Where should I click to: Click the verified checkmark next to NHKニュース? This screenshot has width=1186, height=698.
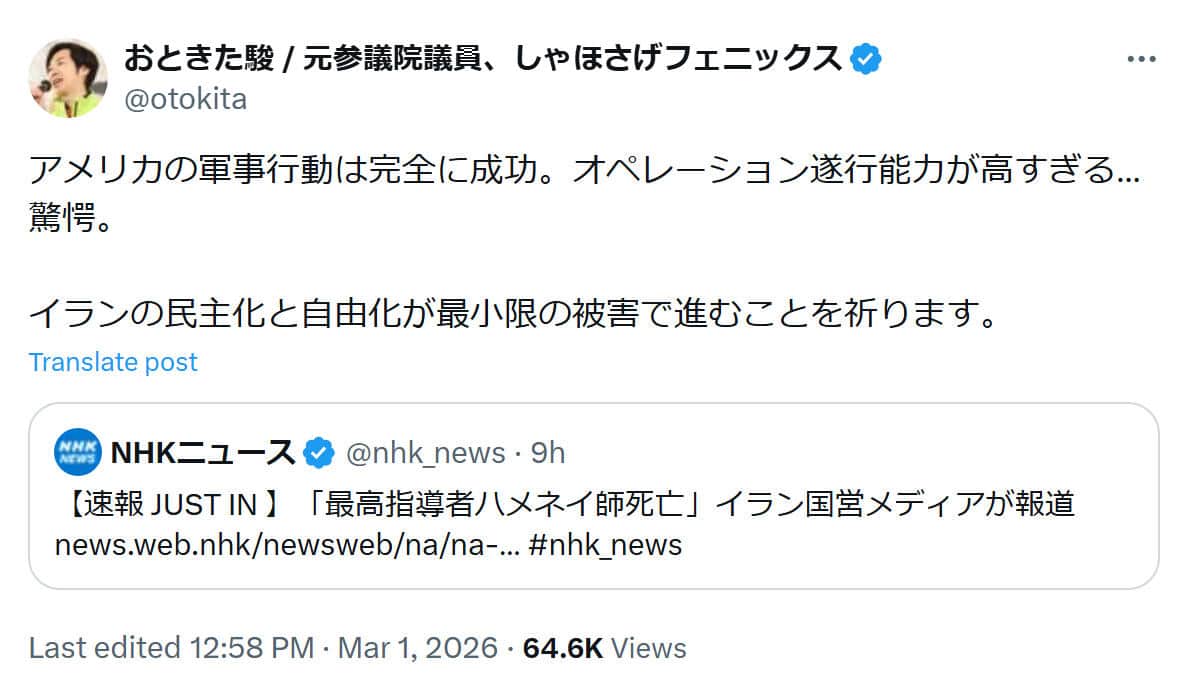[x=317, y=452]
